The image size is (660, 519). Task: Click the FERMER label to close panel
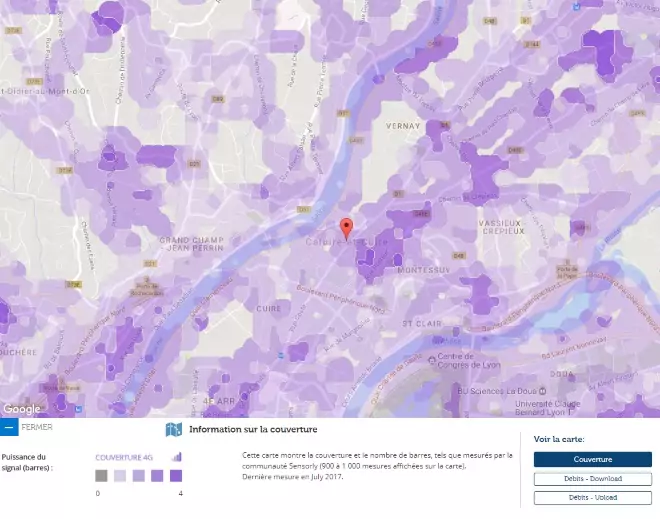pos(37,427)
